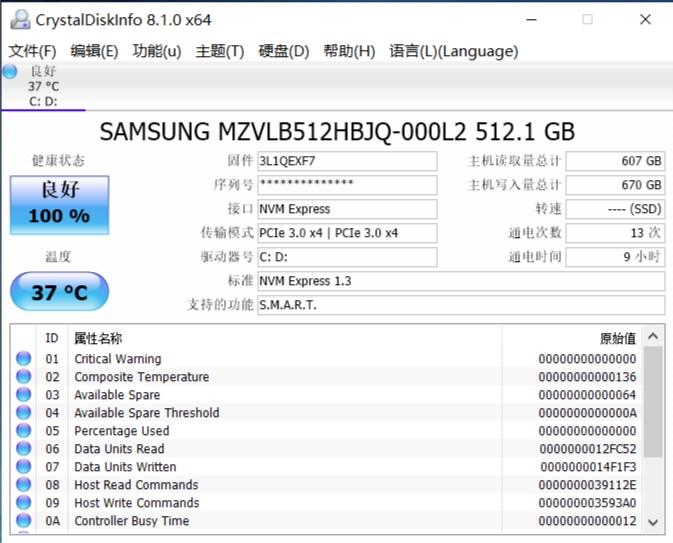
Task: Select the Available Spare Threshold attribute name
Action: point(147,413)
